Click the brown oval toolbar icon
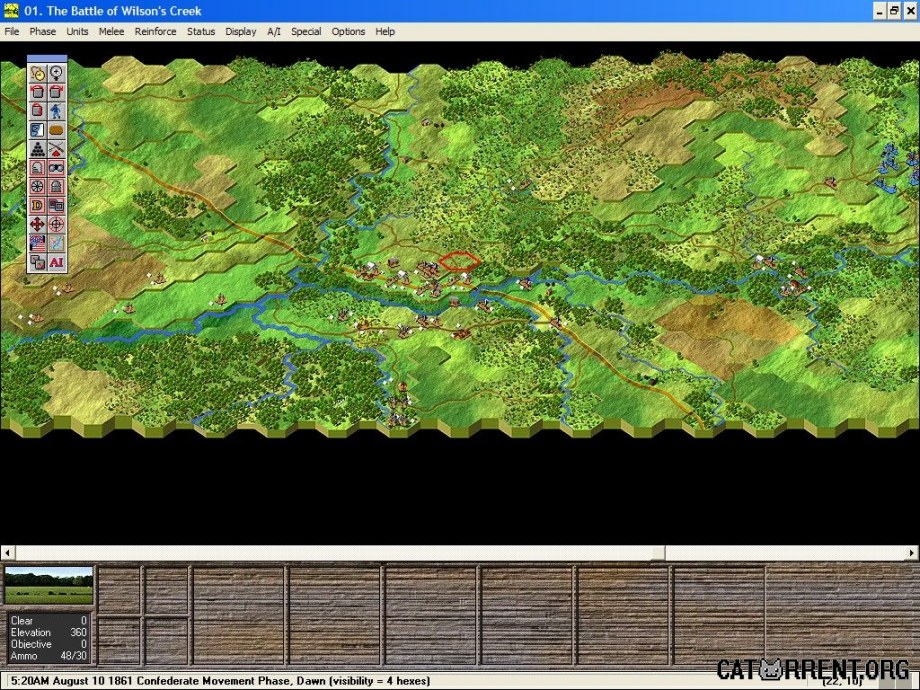Image resolution: width=920 pixels, height=690 pixels. pyautogui.click(x=56, y=130)
